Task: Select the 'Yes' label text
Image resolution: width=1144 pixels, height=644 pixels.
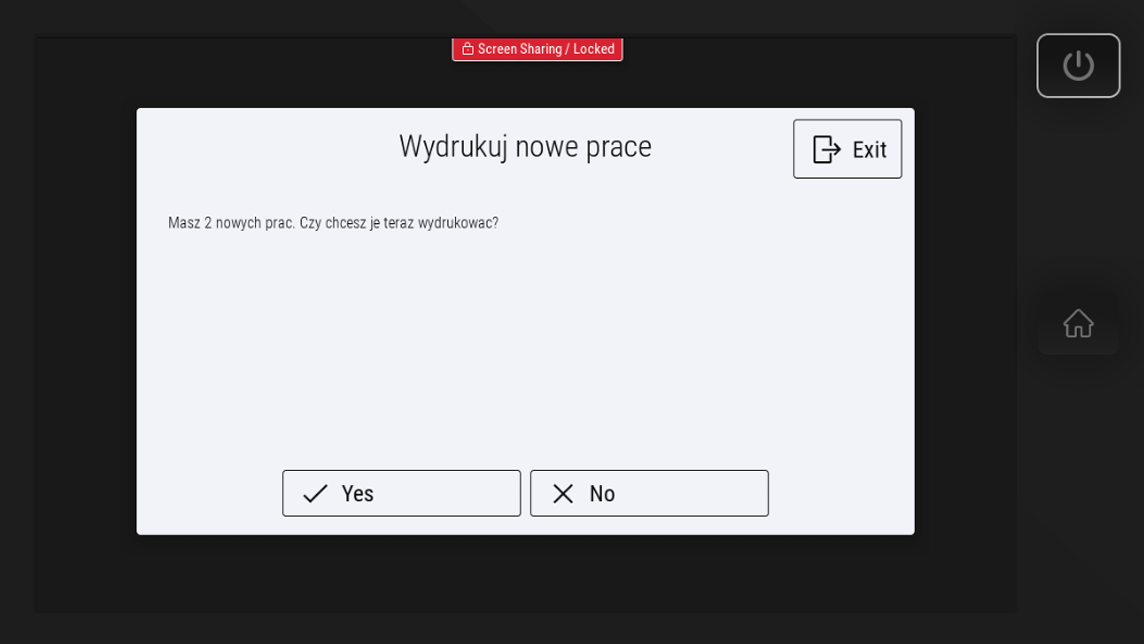Action: (x=358, y=494)
